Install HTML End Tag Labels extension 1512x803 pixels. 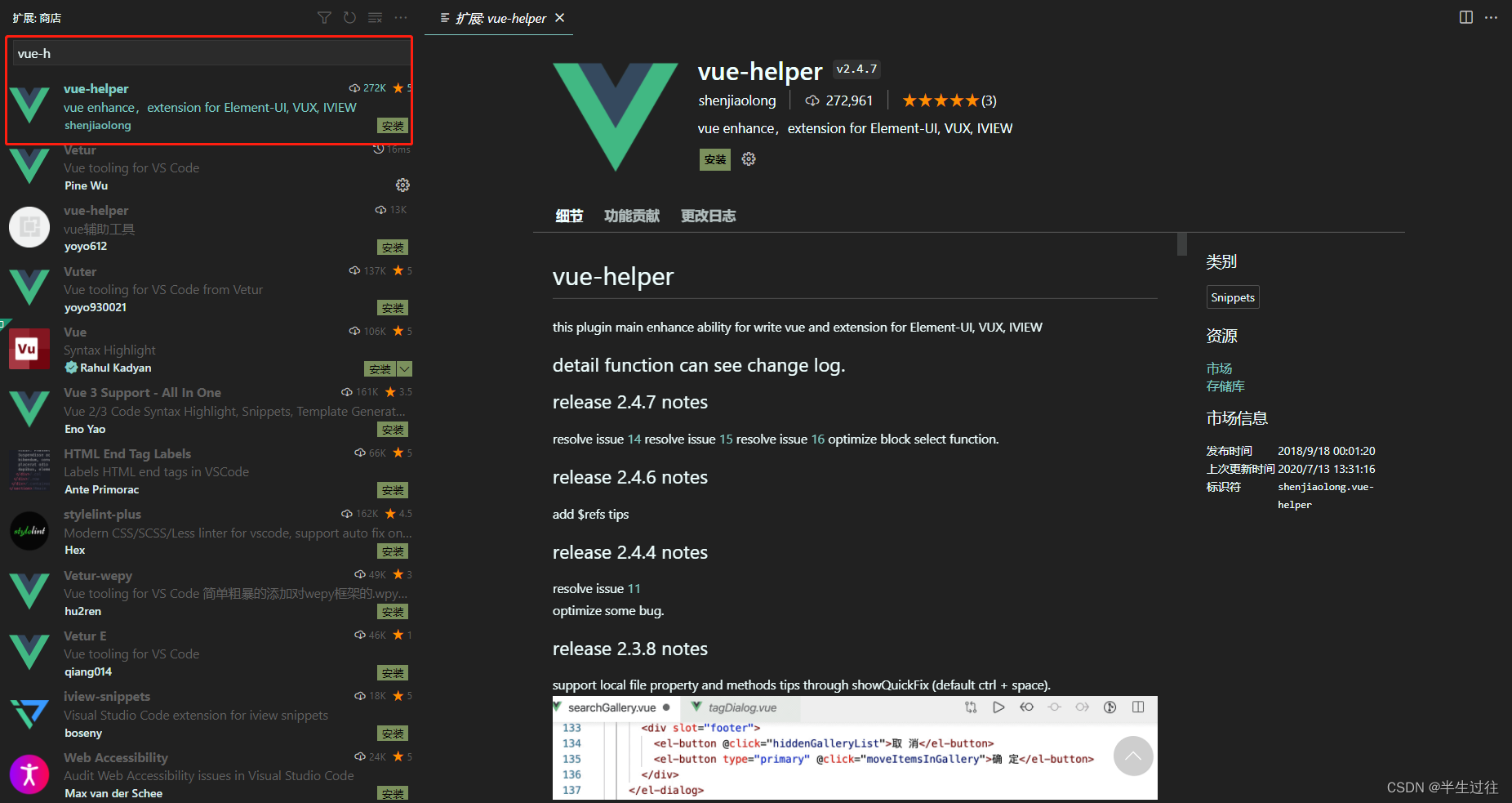tap(393, 490)
